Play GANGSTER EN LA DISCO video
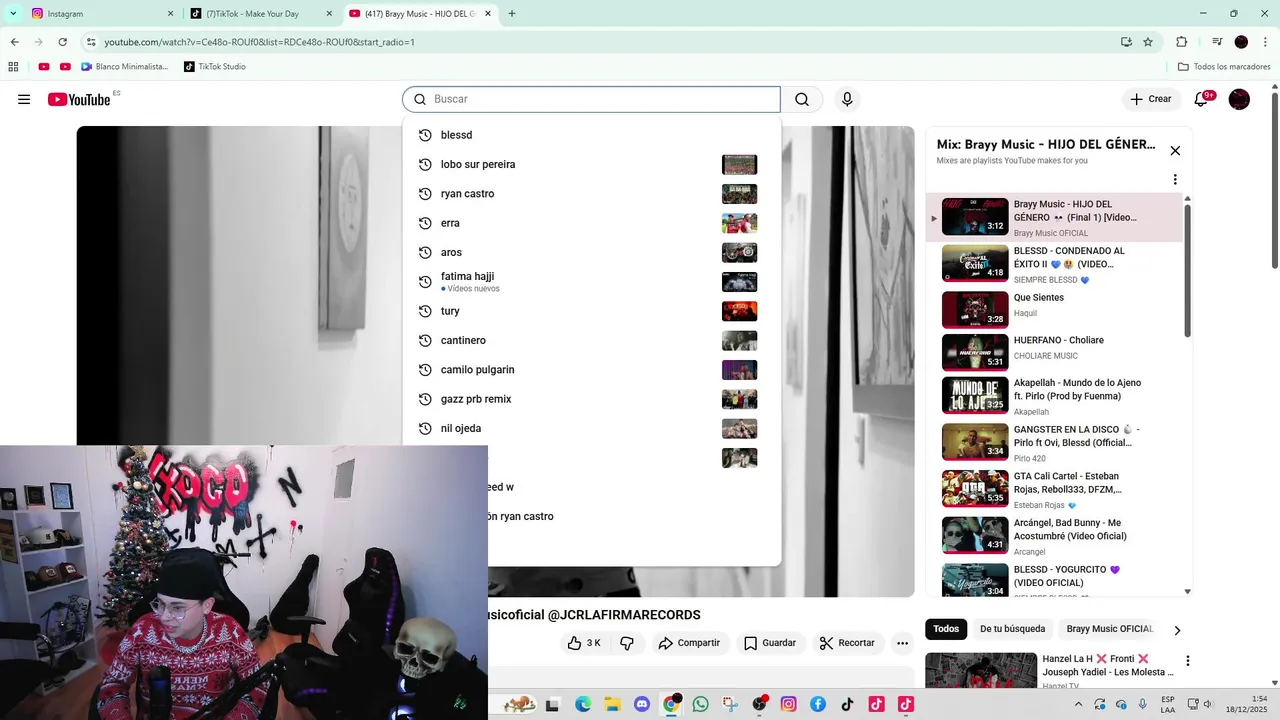This screenshot has height=720, width=1280. (x=1054, y=442)
